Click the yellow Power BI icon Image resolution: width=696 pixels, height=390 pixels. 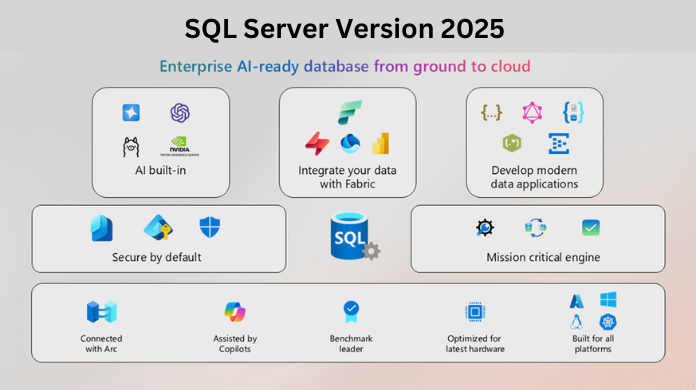(x=380, y=143)
